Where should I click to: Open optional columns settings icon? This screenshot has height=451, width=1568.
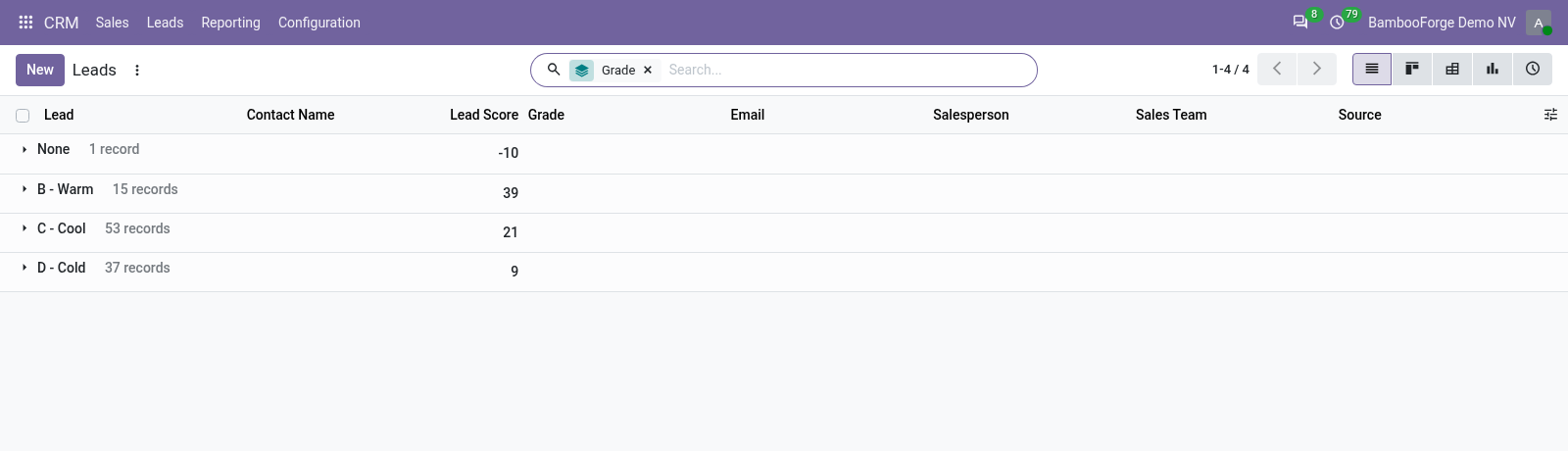1550,115
